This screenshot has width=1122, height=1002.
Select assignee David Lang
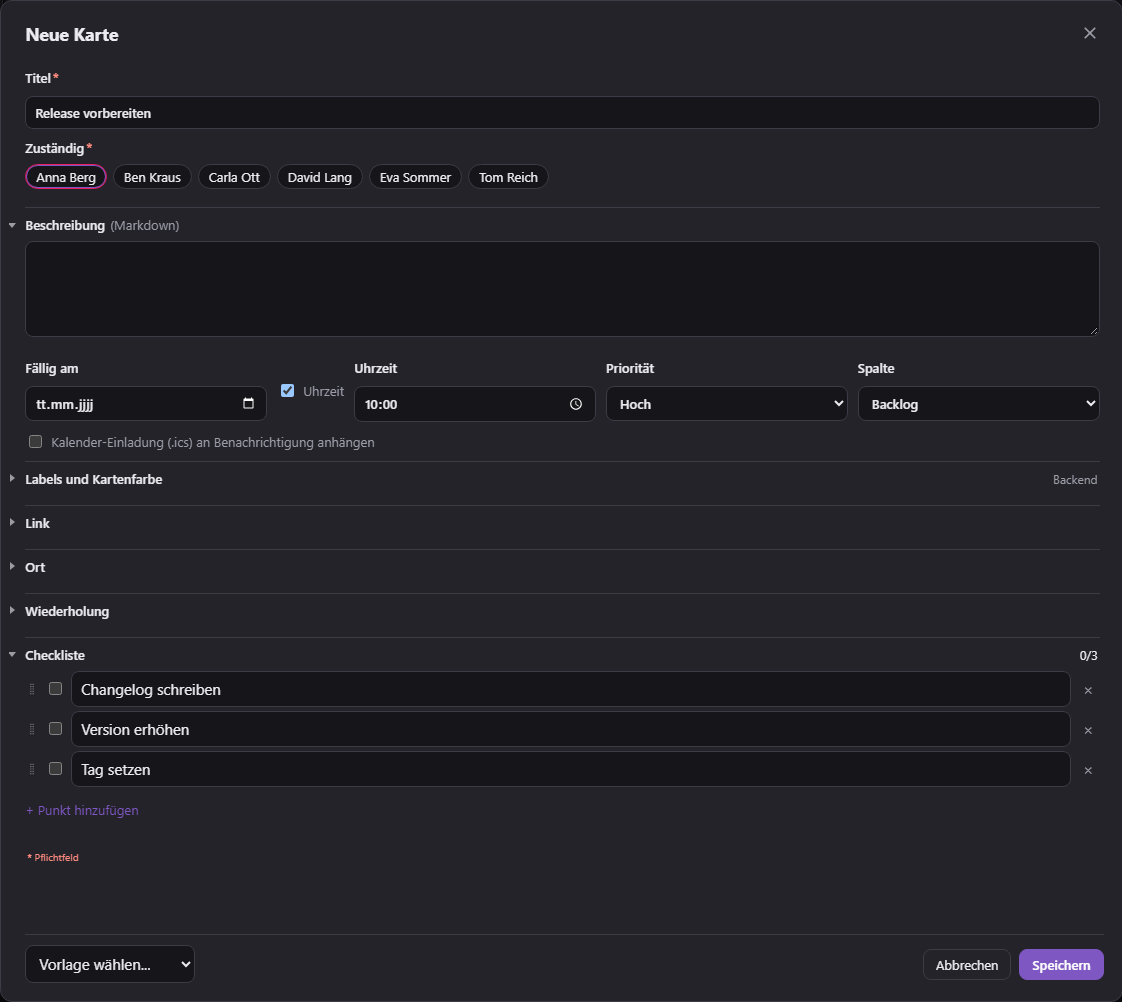coord(320,177)
